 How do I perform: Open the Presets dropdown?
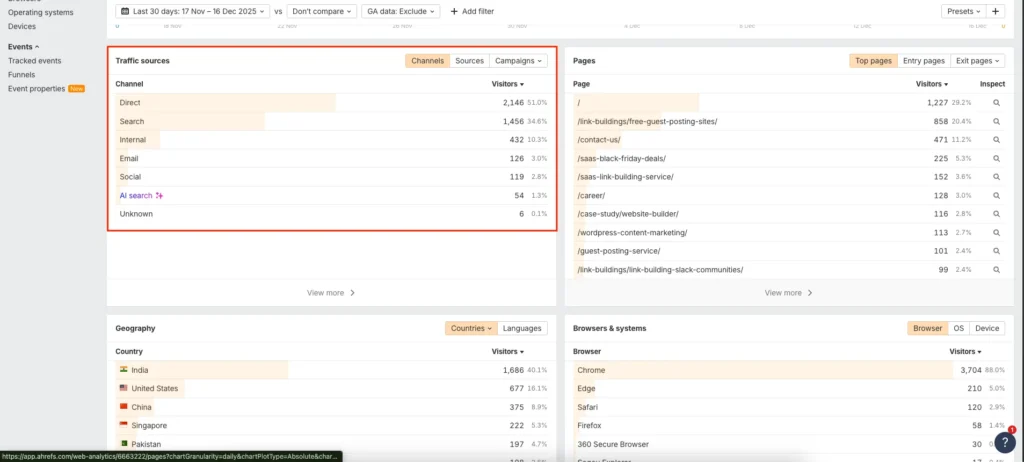click(x=963, y=11)
